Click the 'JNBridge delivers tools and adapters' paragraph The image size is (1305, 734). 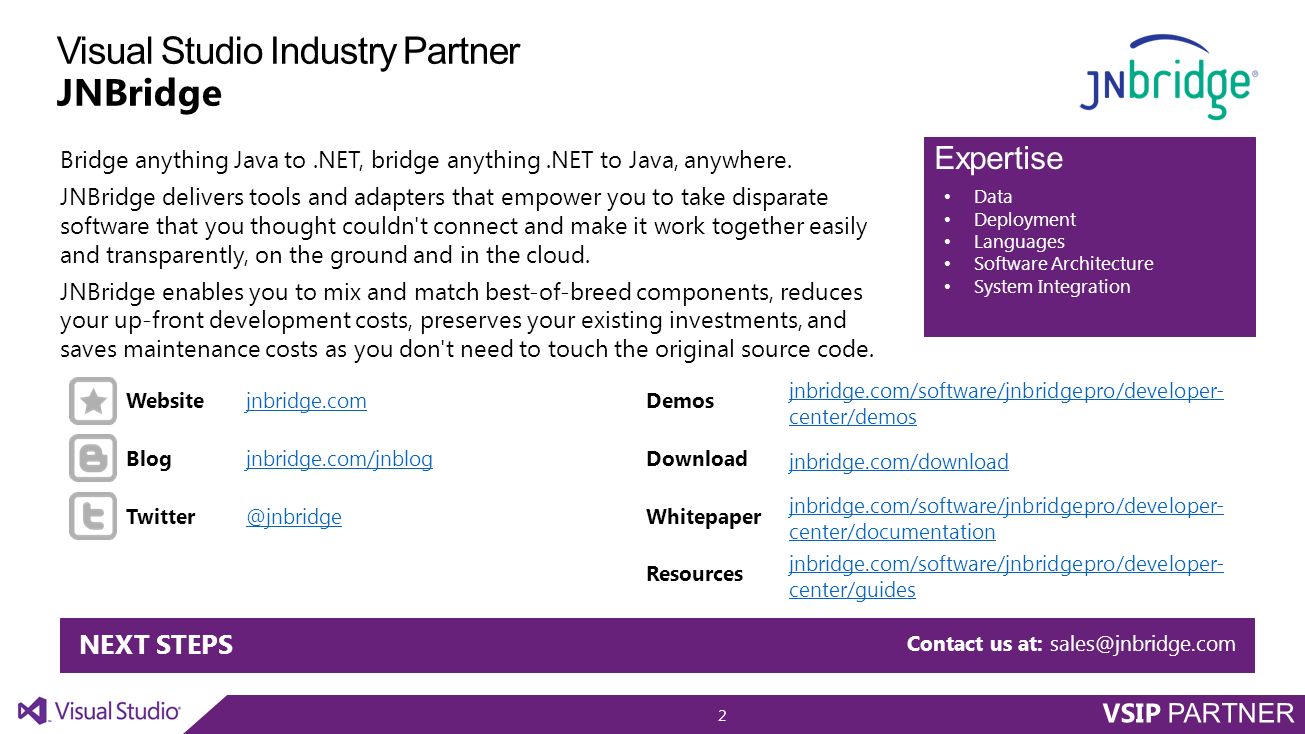tap(464, 226)
